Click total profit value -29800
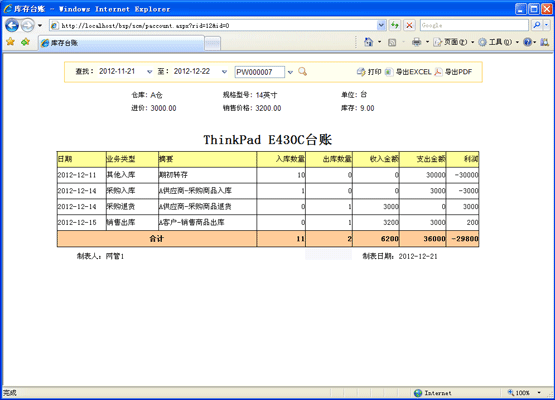 pyautogui.click(x=463, y=239)
